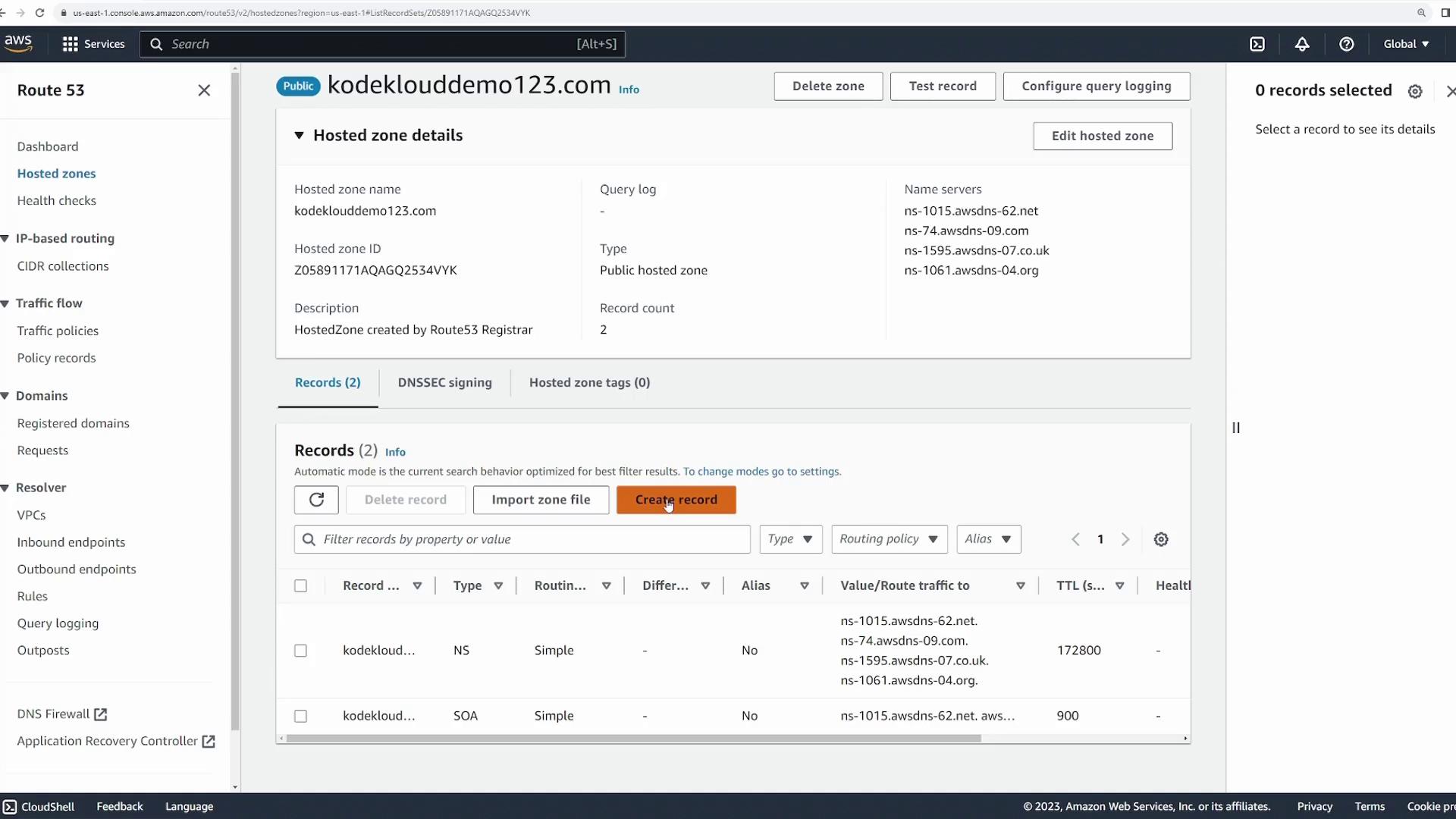Open Health checks in sidebar
This screenshot has height=819, width=1456.
click(57, 201)
